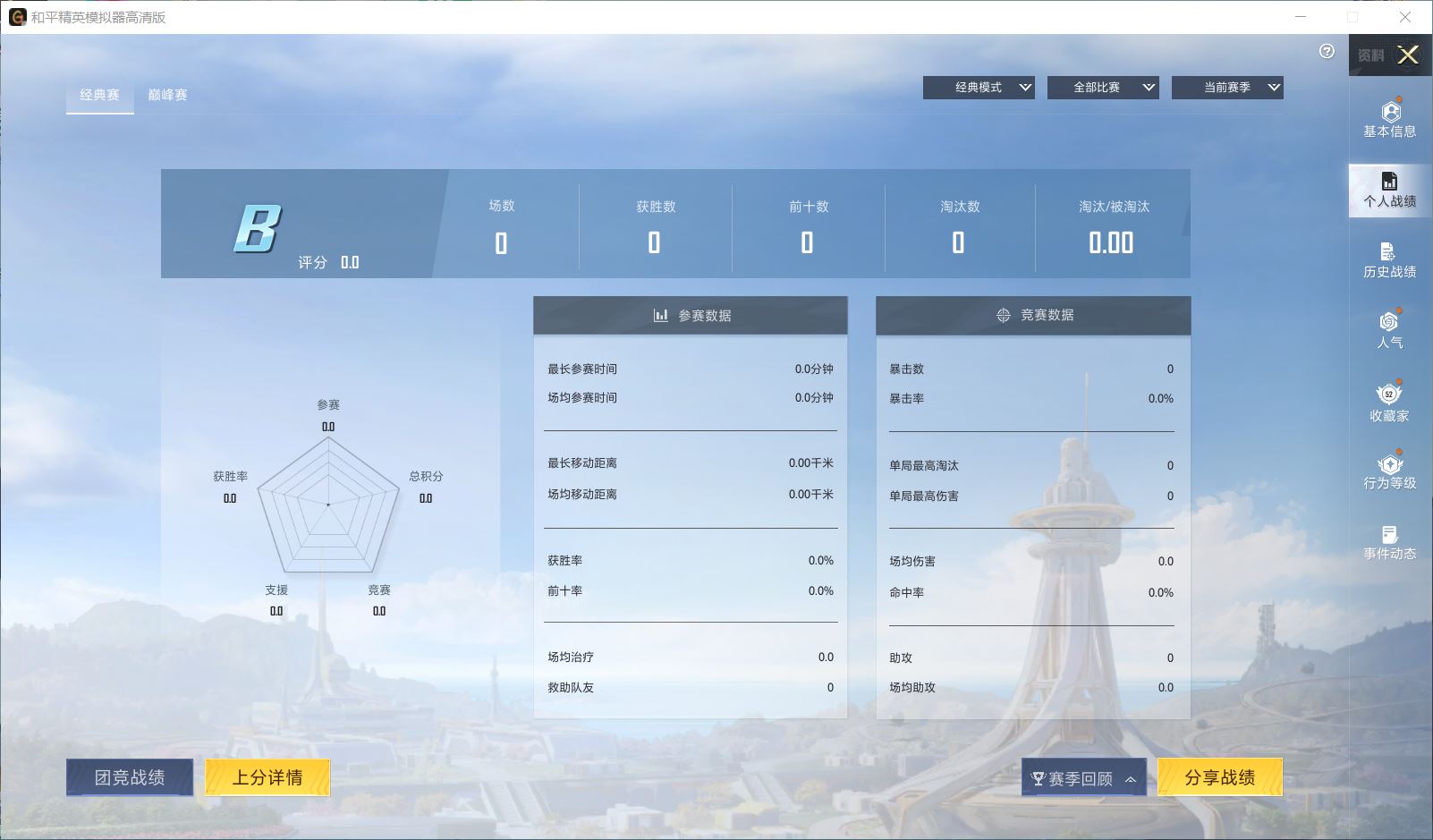Click the 分享战绩 share button
Screen dimensions: 1433x840
pos(1219,777)
